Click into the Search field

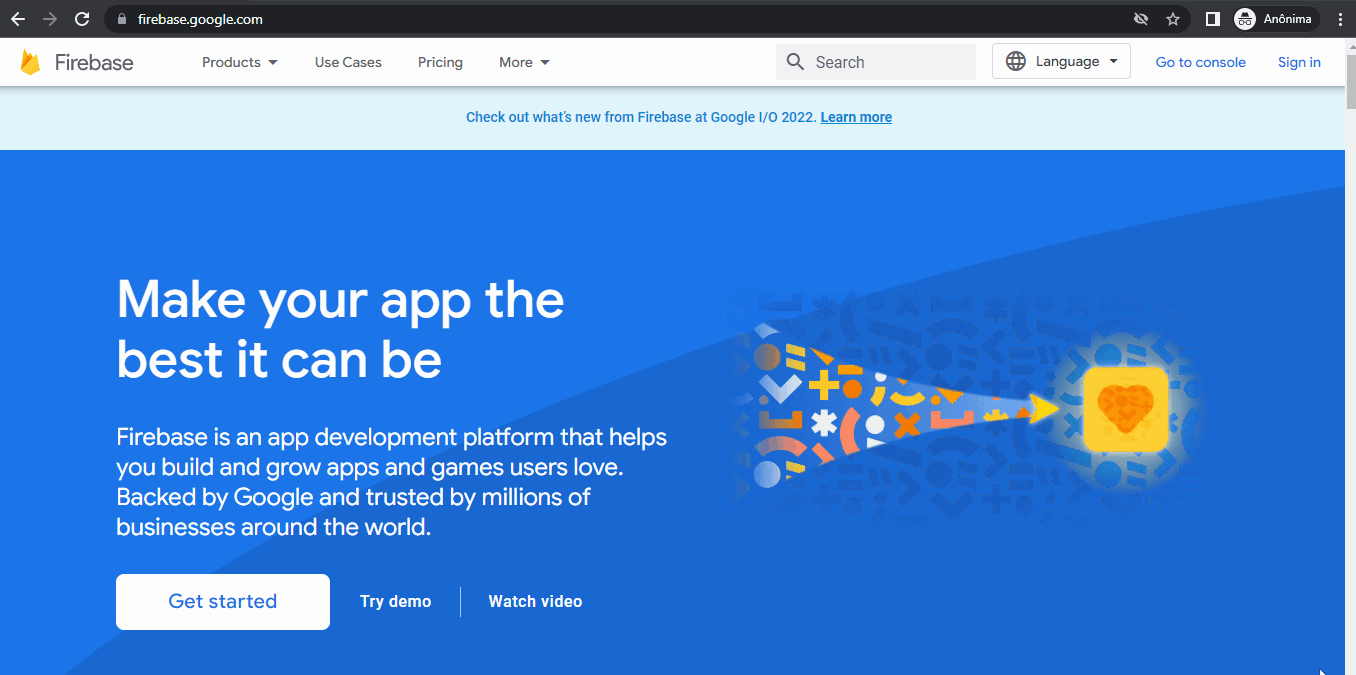point(876,62)
